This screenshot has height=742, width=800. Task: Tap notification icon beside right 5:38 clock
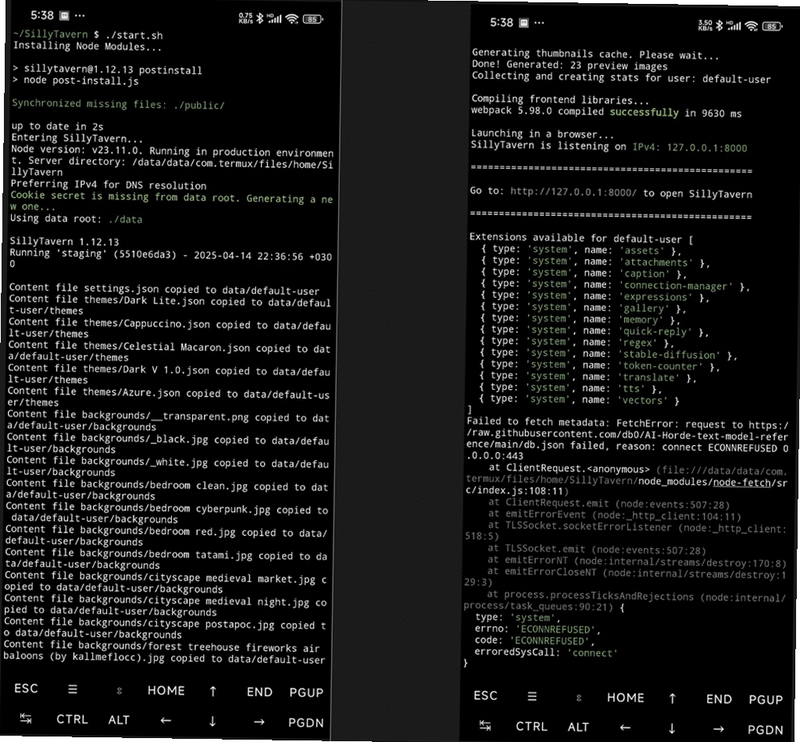[x=524, y=23]
